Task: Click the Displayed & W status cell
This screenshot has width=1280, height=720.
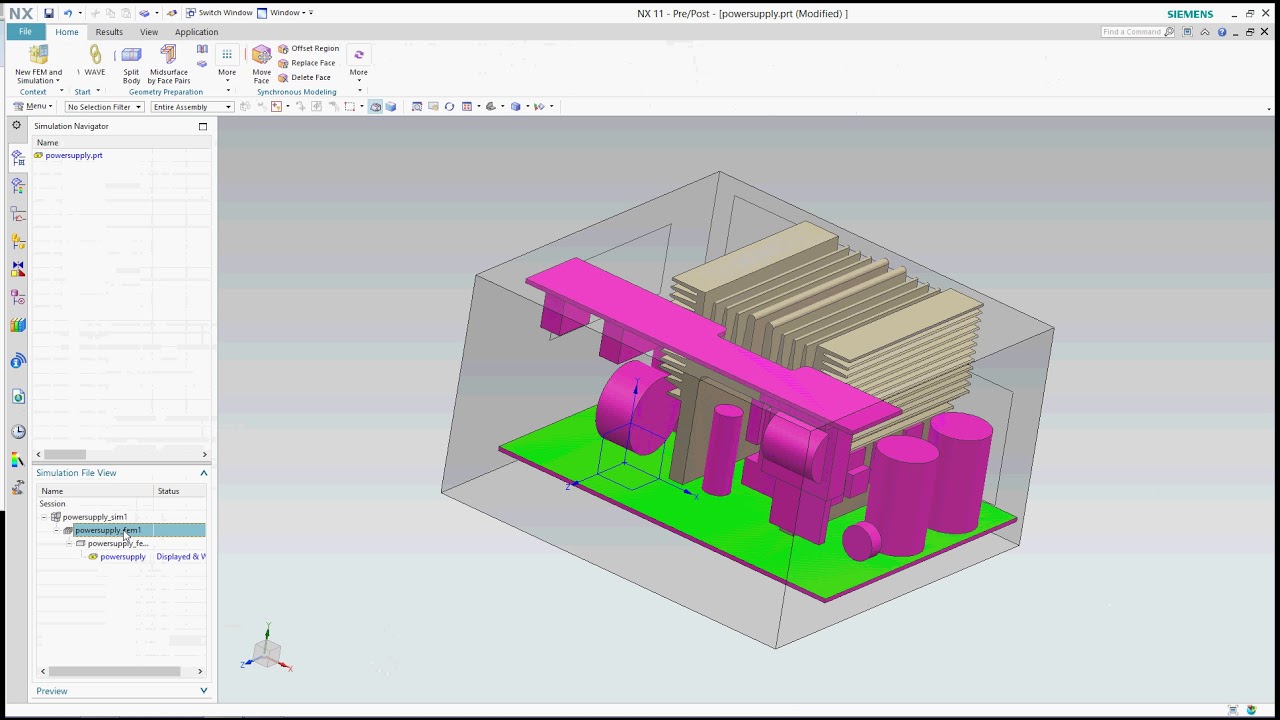Action: pyautogui.click(x=181, y=556)
